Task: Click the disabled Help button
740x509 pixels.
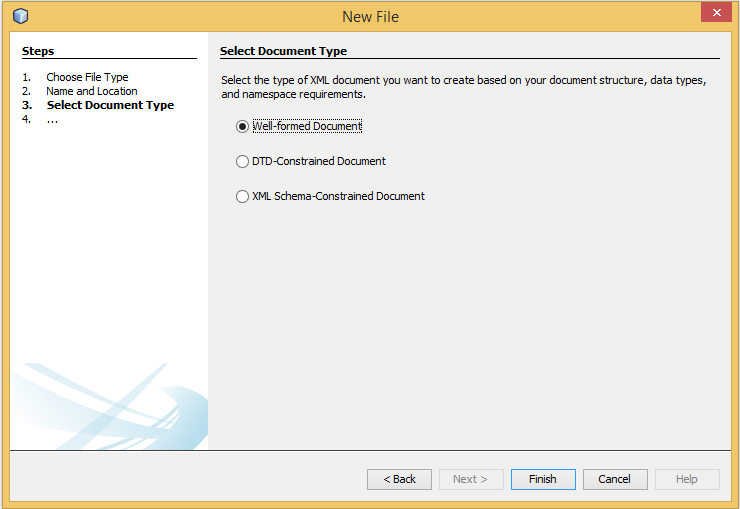Action: (x=687, y=479)
